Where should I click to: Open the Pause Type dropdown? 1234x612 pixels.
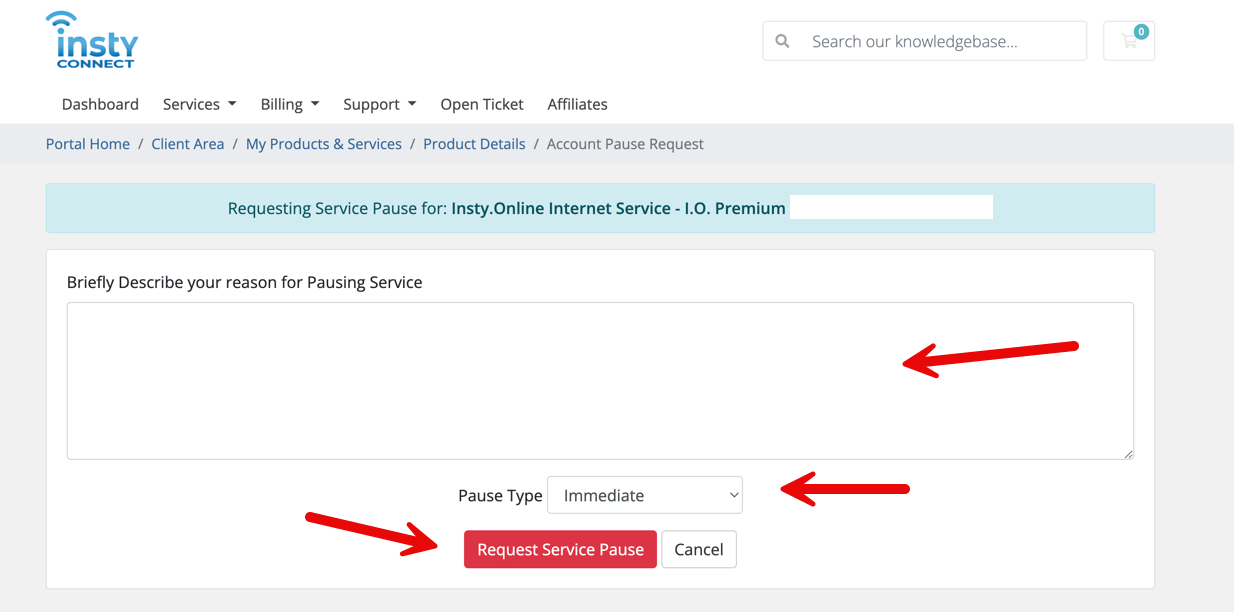645,495
